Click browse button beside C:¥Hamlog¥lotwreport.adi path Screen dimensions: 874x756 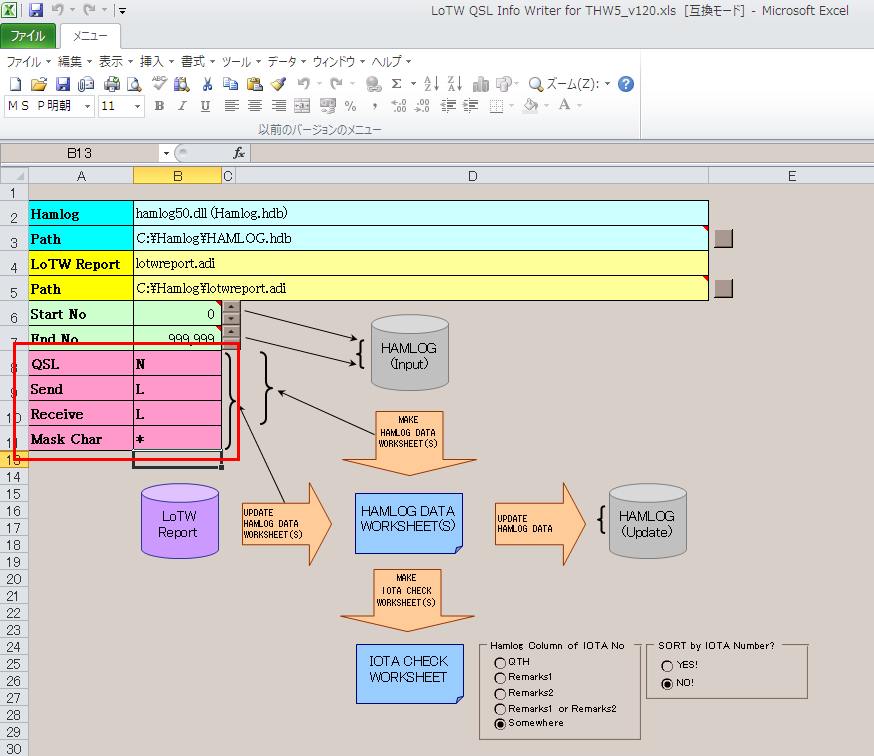[x=724, y=288]
